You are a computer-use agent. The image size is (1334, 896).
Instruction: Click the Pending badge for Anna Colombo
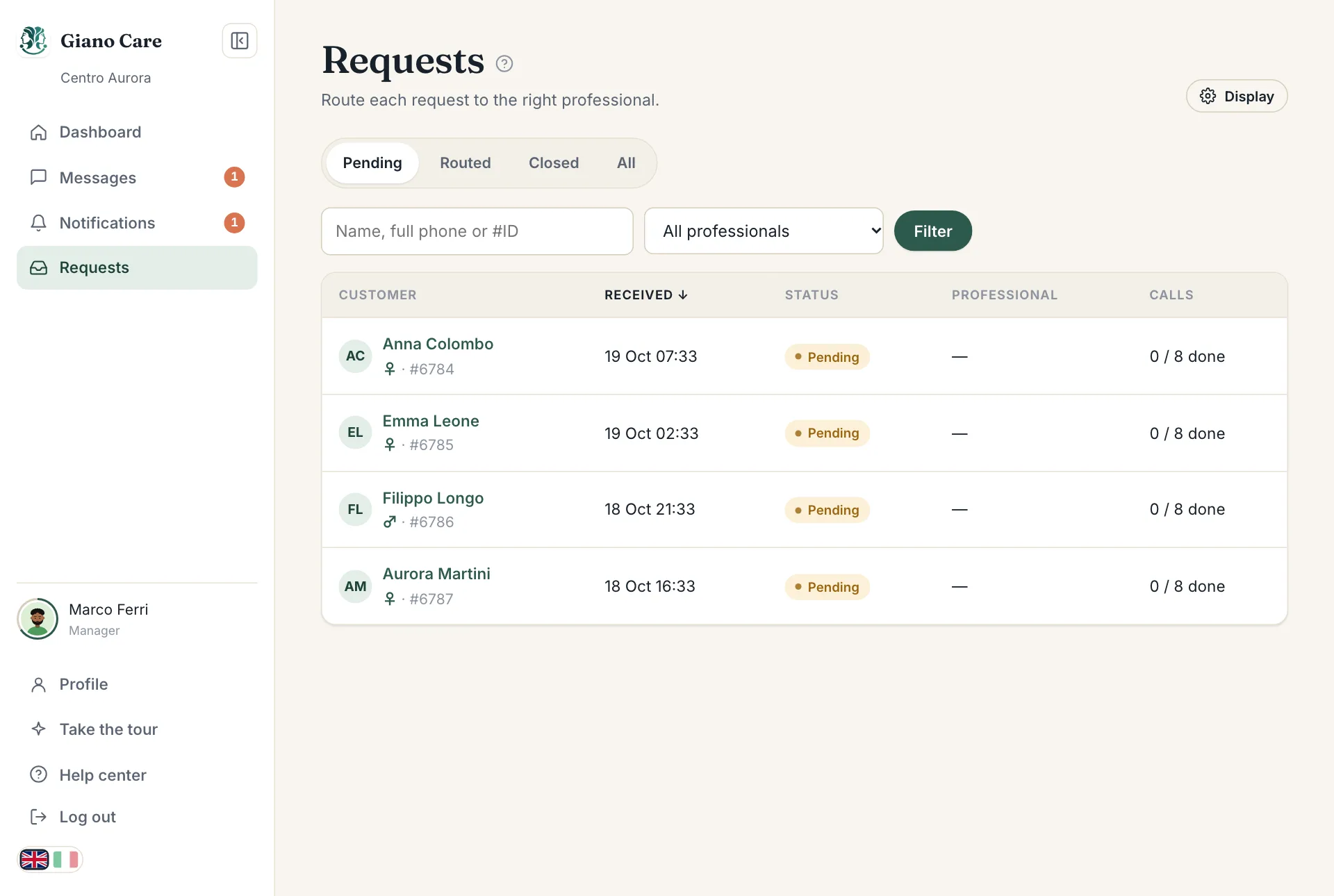click(827, 357)
